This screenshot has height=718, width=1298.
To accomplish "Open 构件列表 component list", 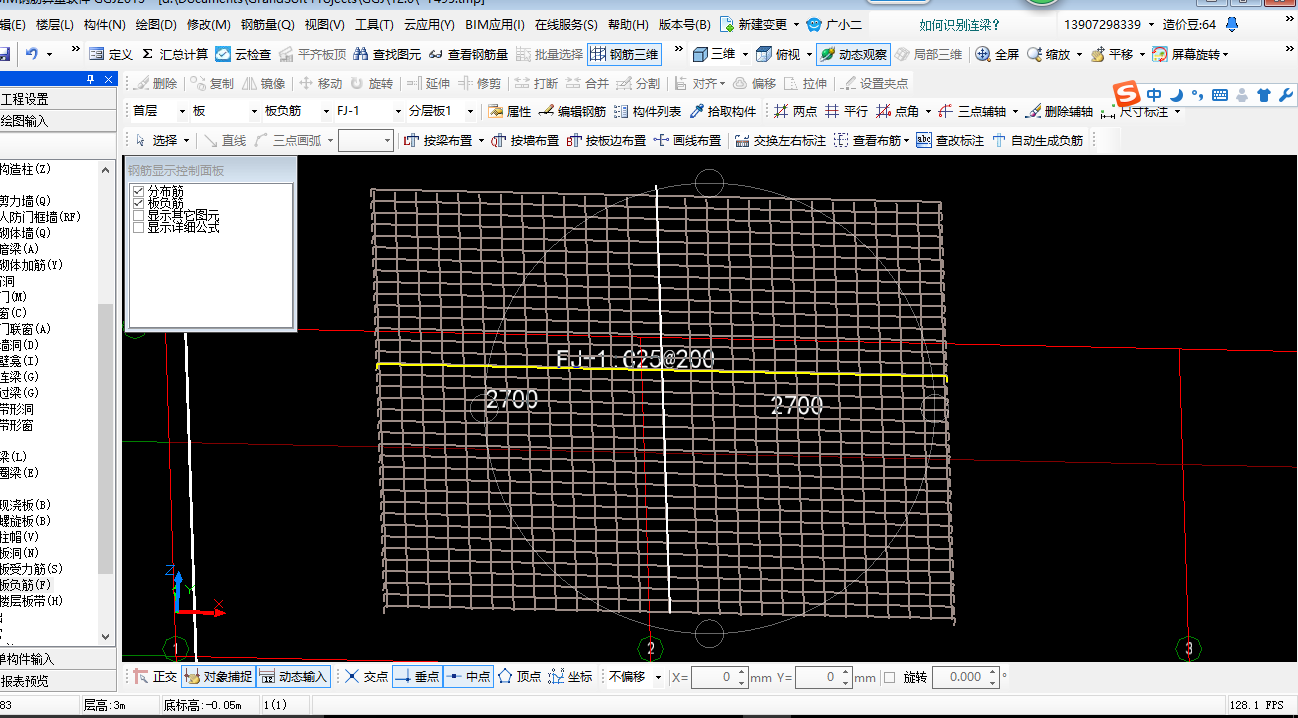I will pos(647,111).
